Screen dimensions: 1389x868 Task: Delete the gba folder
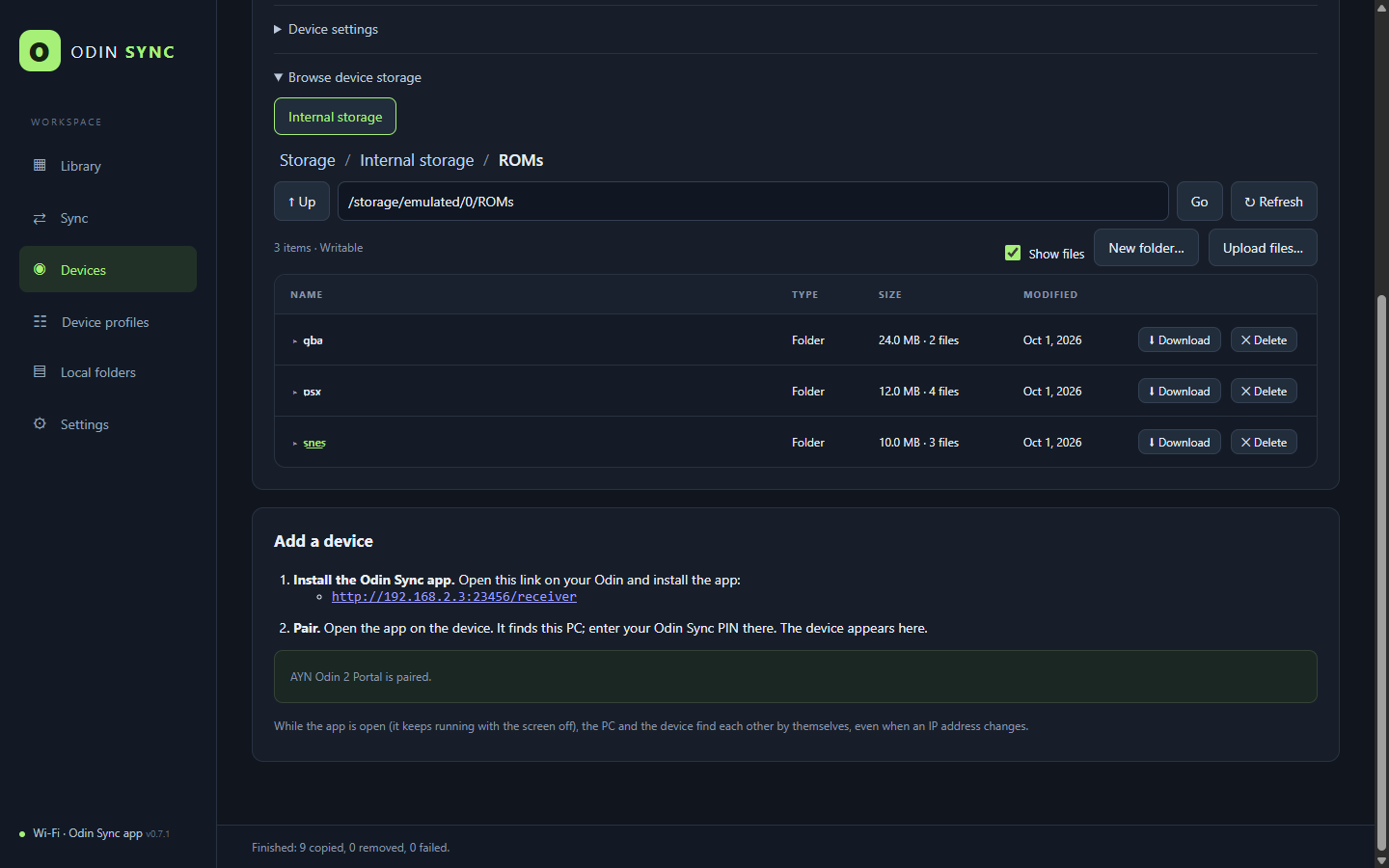point(1264,339)
